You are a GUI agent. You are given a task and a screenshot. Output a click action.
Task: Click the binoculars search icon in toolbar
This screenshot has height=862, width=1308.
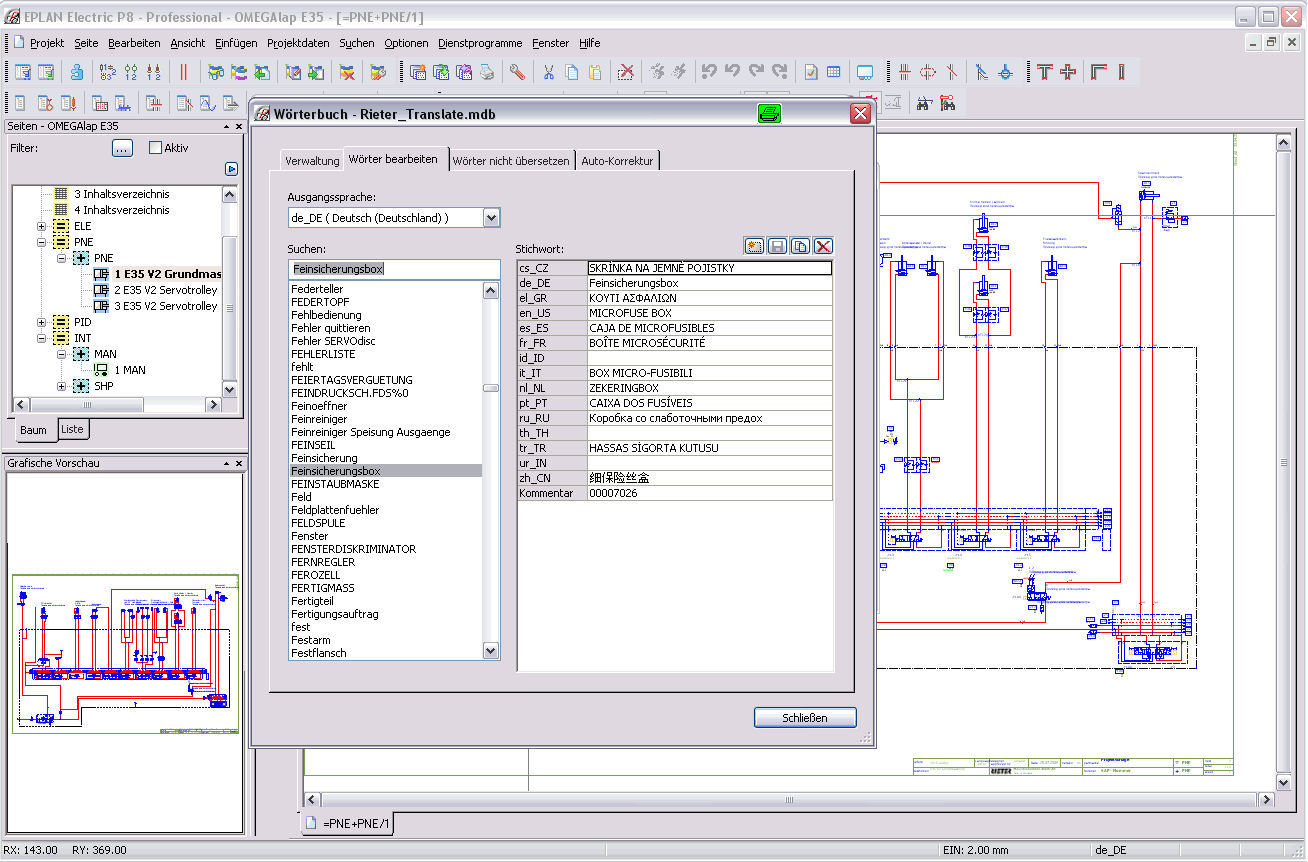pyautogui.click(x=924, y=102)
